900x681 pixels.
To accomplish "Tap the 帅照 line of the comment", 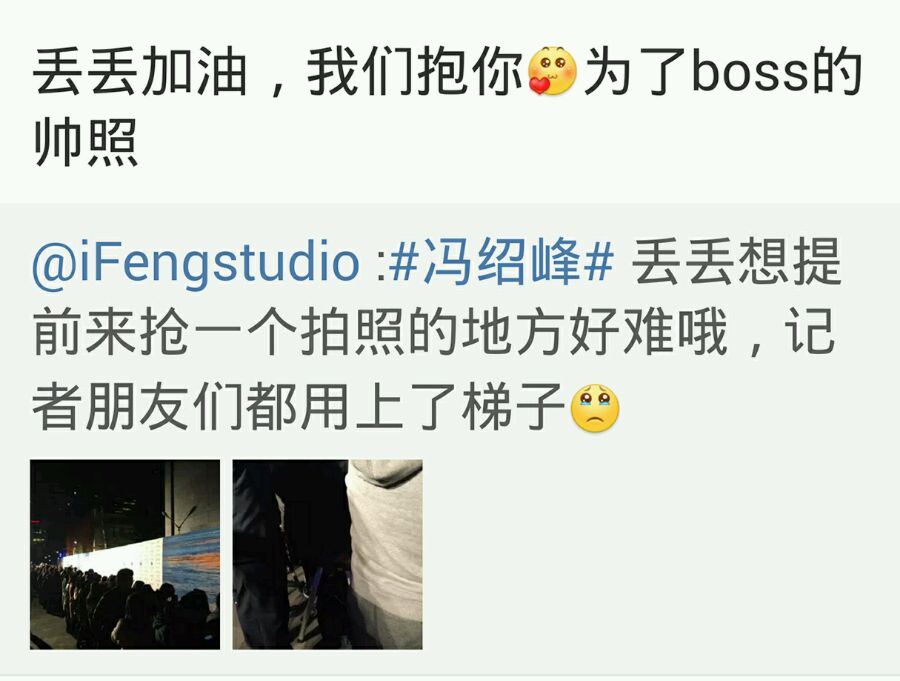I will [86, 142].
